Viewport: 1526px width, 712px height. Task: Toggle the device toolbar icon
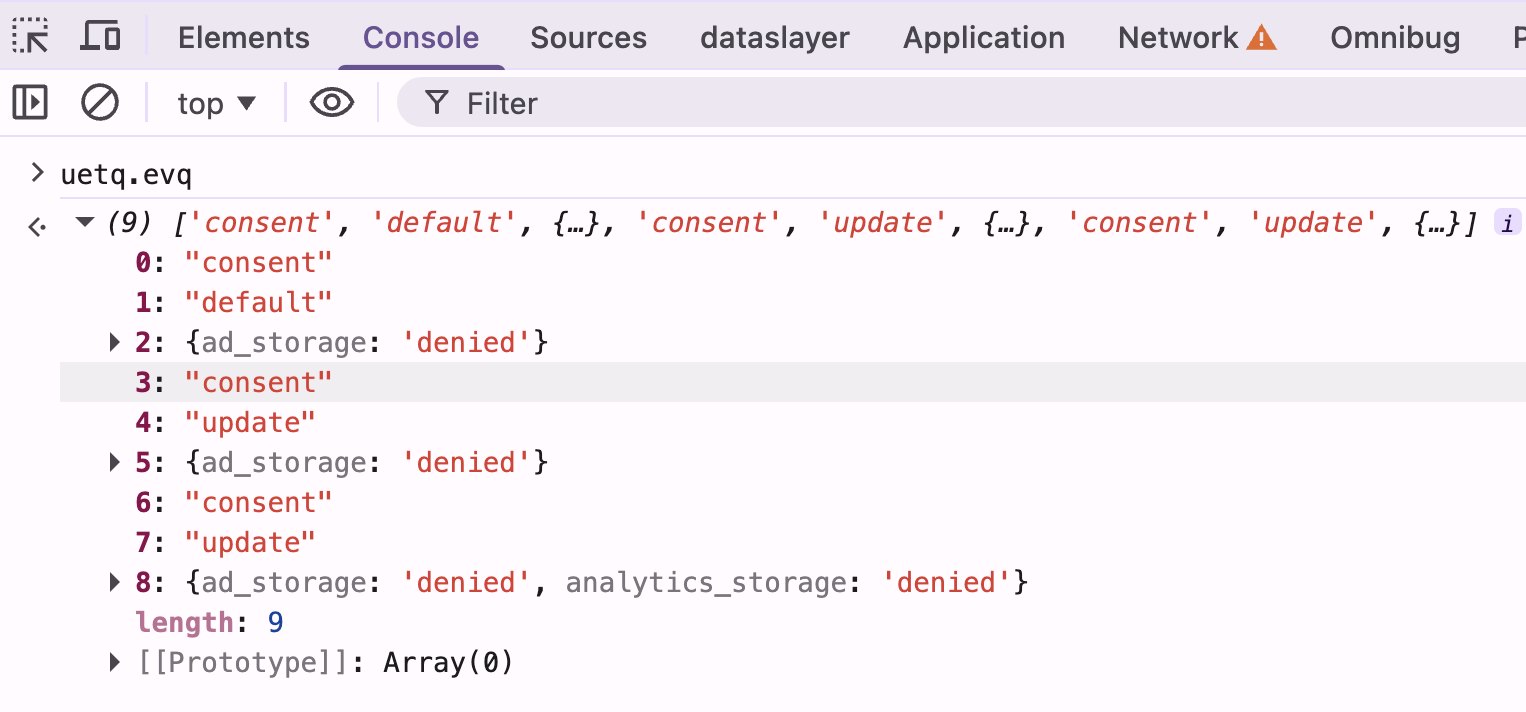pyautogui.click(x=100, y=37)
